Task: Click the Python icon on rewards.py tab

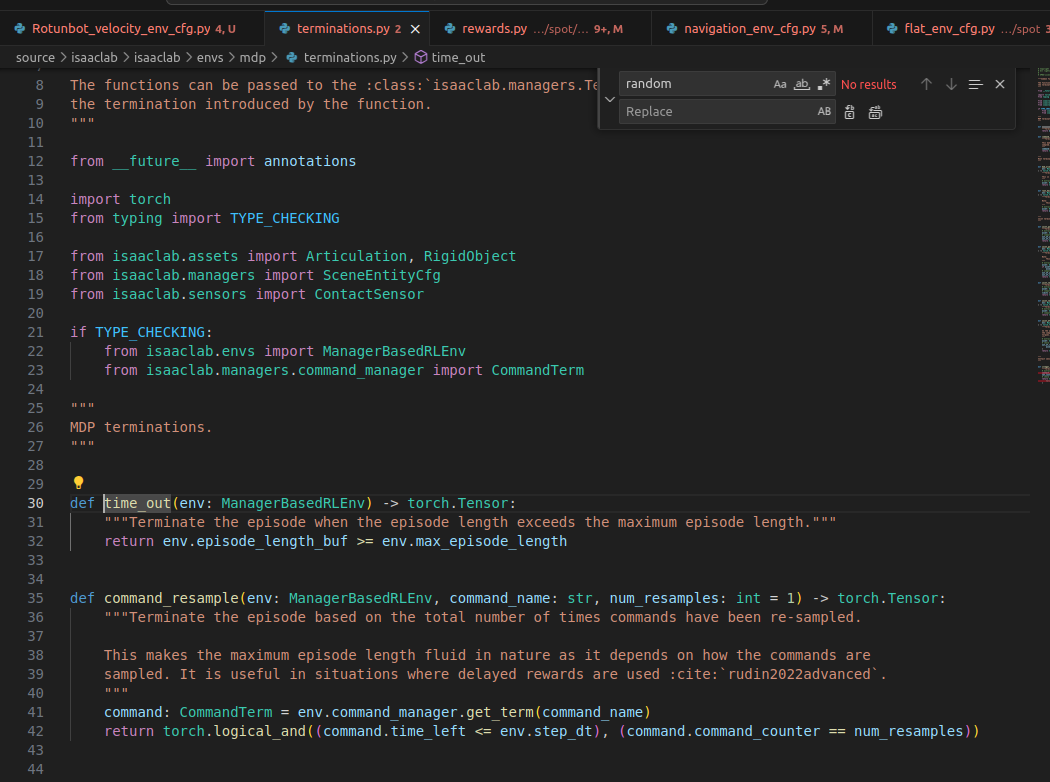Action: 450,29
